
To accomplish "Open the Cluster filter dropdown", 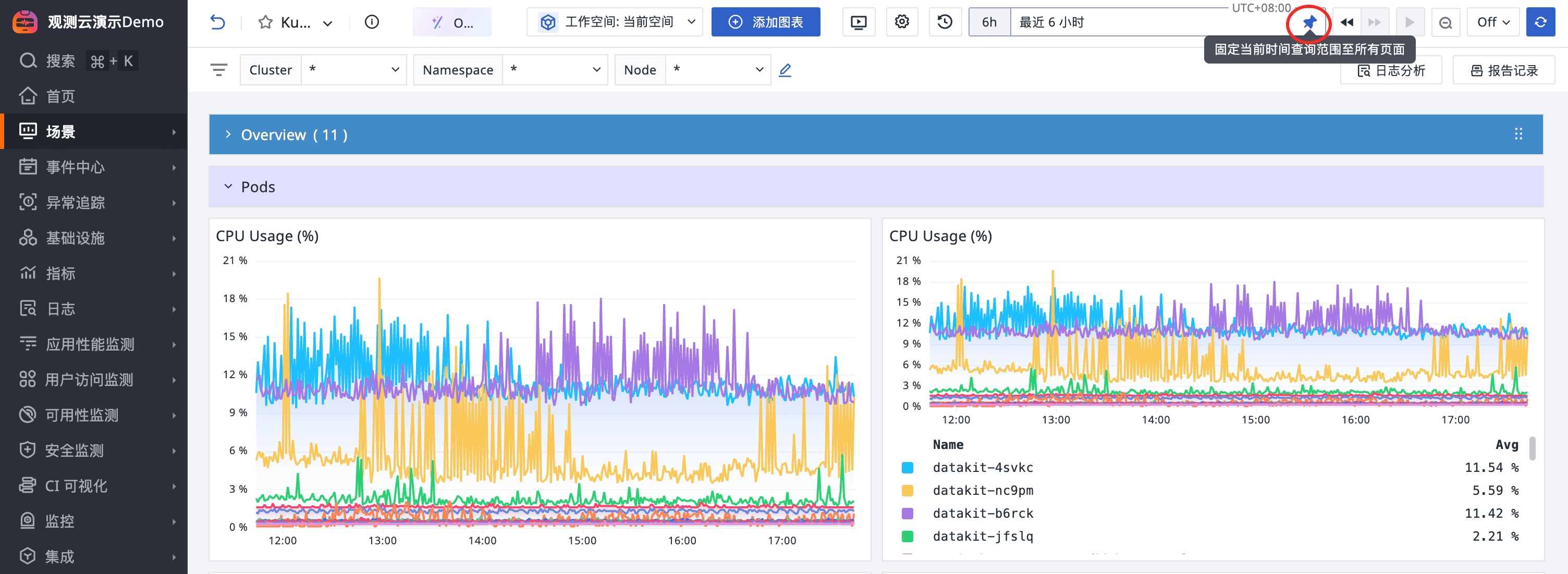I will pos(353,70).
